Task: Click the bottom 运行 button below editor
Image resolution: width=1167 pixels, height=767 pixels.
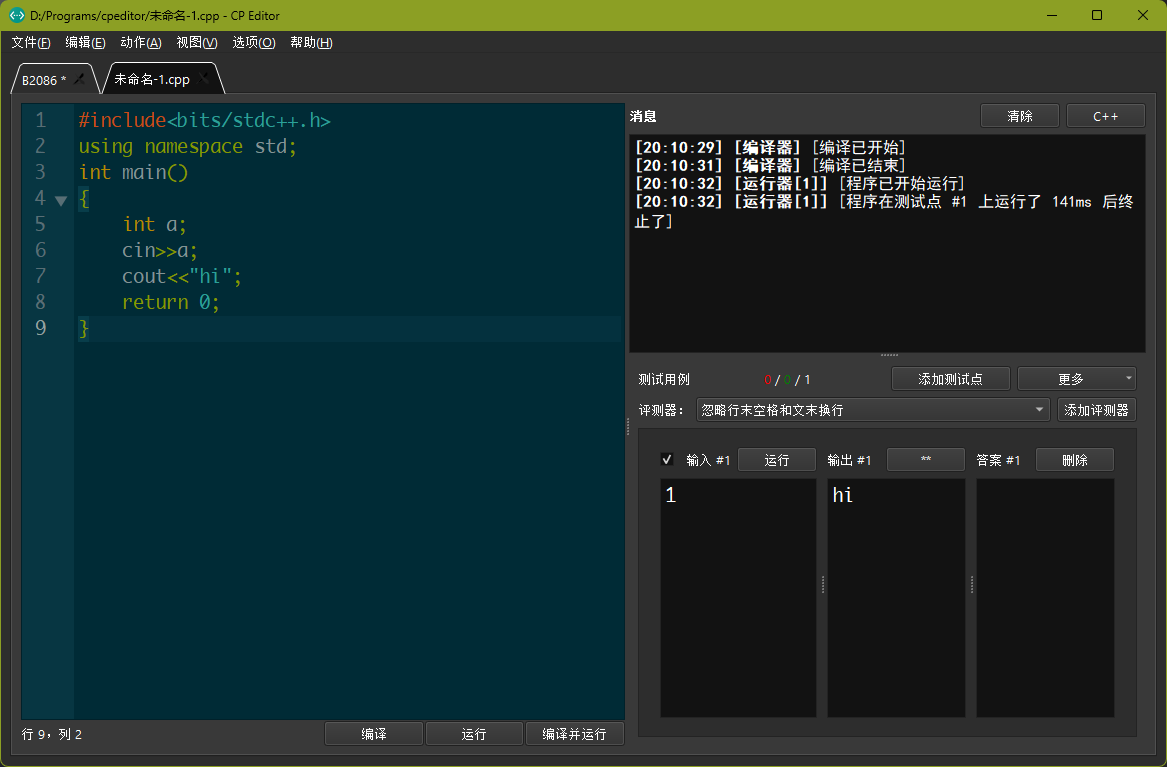Action: tap(473, 734)
